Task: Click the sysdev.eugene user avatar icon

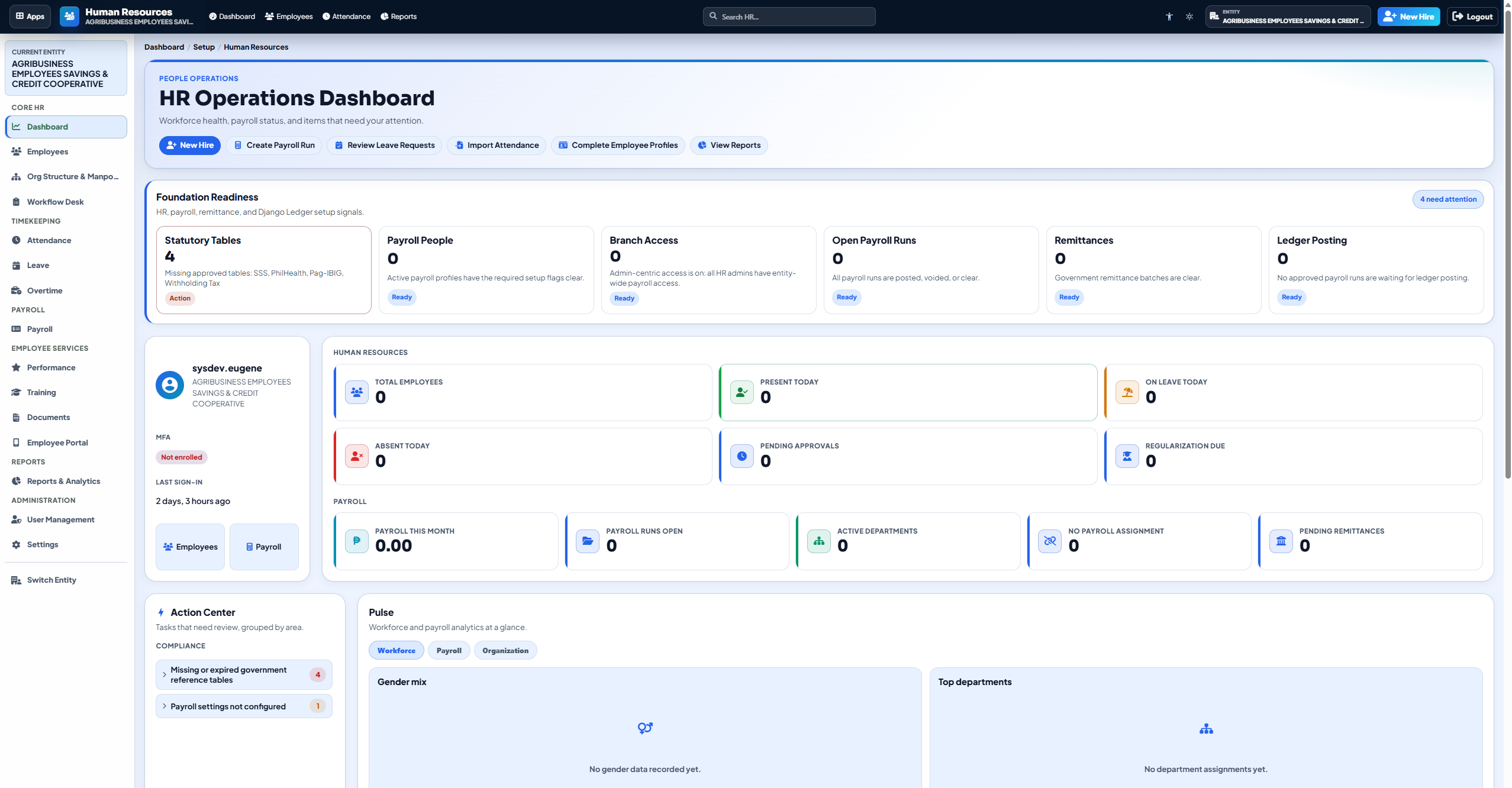Action: [170, 386]
